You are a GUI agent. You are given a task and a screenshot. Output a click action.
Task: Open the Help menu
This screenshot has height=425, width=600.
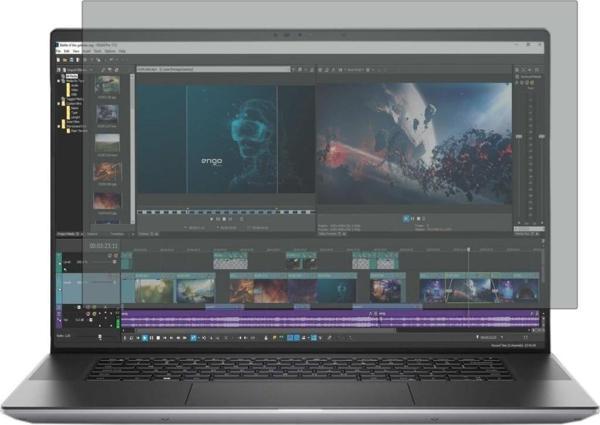[122, 51]
